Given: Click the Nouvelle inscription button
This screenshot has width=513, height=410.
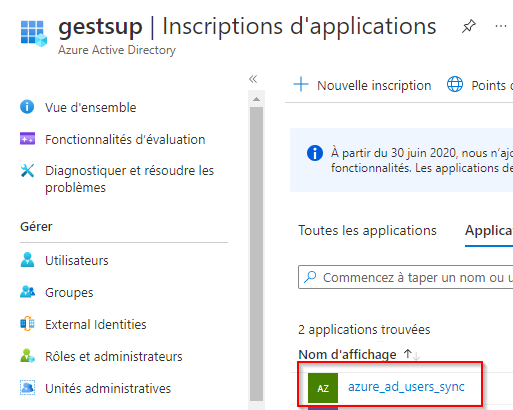Looking at the screenshot, I should (x=362, y=85).
